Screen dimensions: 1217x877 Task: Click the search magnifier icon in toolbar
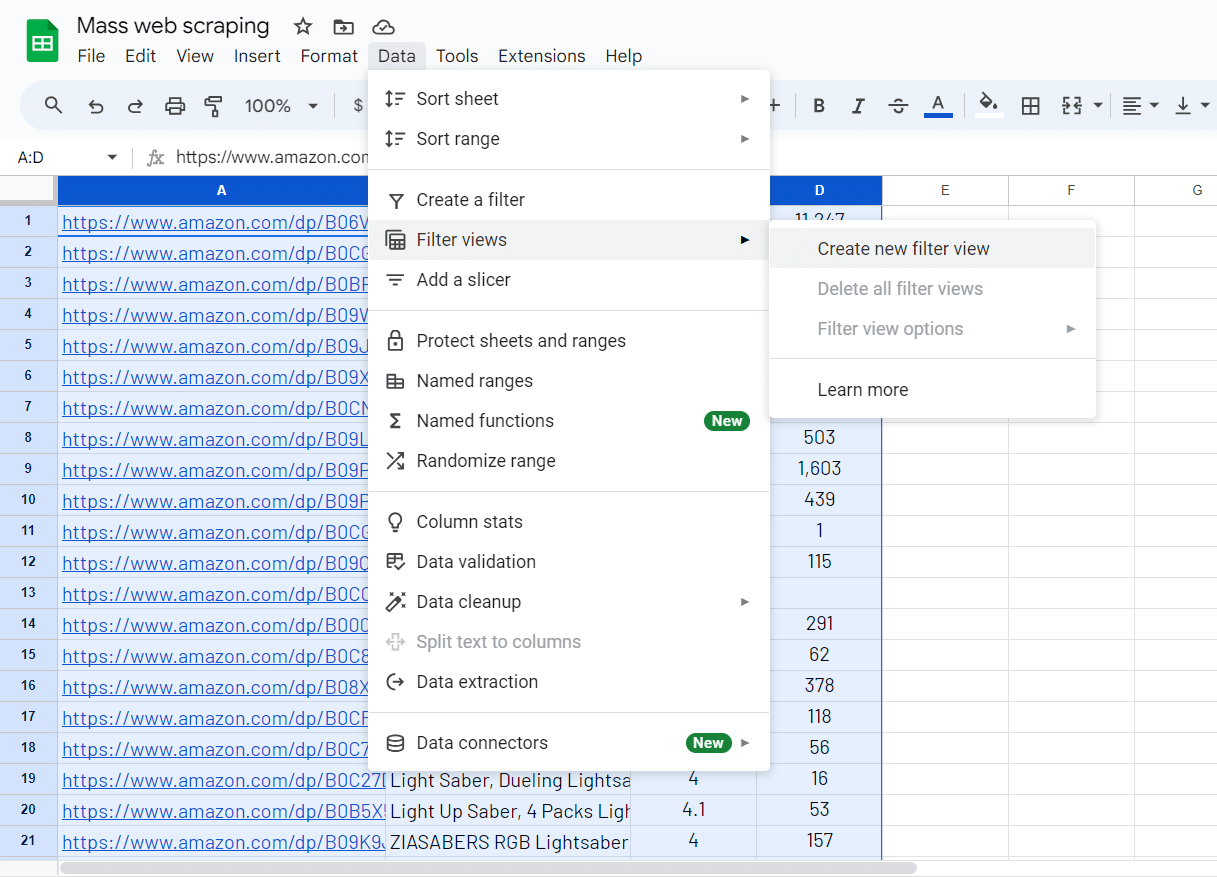click(x=54, y=106)
